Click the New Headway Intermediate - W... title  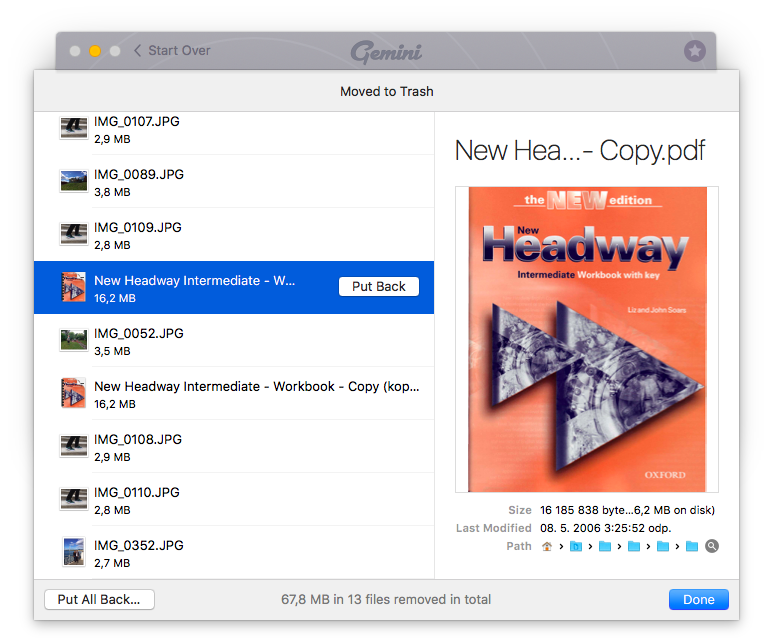click(194, 281)
